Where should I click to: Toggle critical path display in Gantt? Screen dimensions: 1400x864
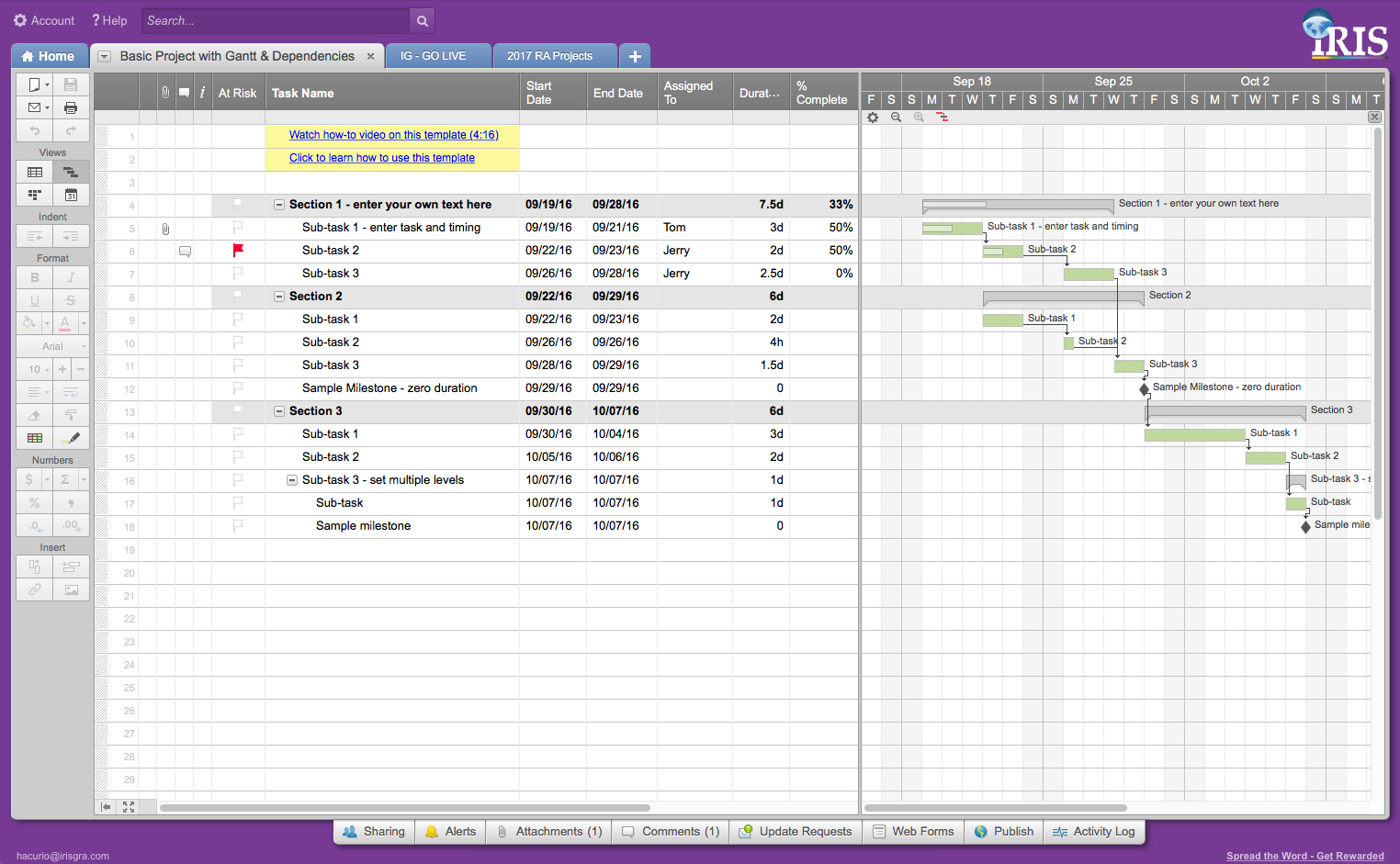click(942, 118)
